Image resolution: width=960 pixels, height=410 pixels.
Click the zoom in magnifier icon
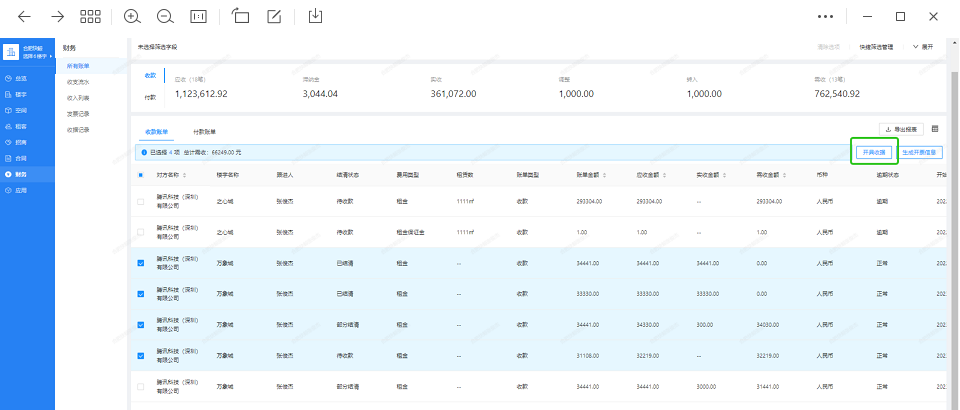coord(132,16)
